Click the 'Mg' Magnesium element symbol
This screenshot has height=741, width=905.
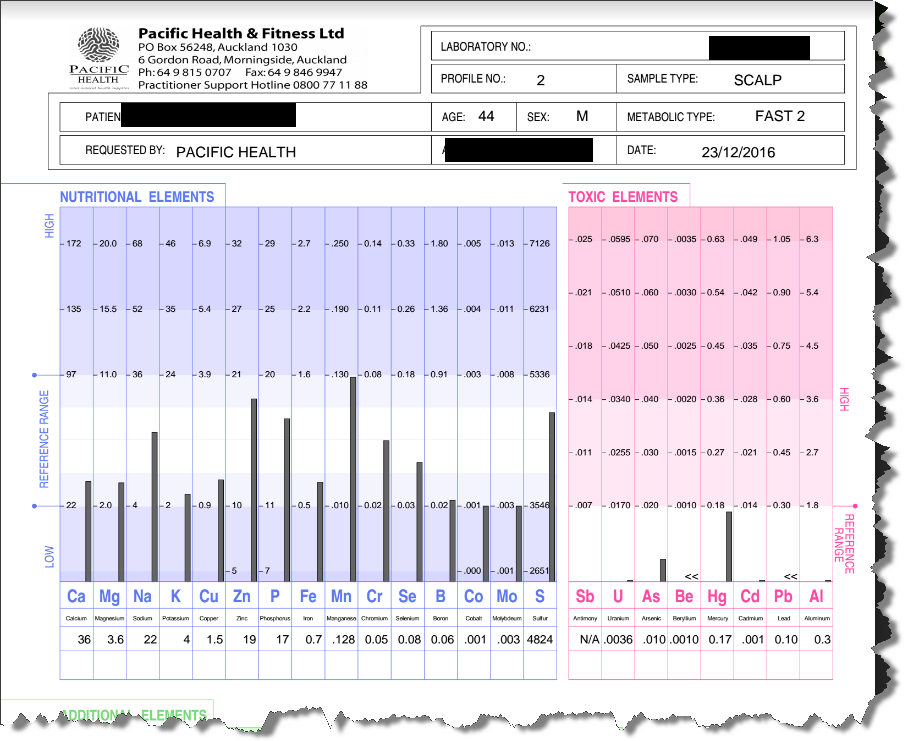click(x=109, y=596)
